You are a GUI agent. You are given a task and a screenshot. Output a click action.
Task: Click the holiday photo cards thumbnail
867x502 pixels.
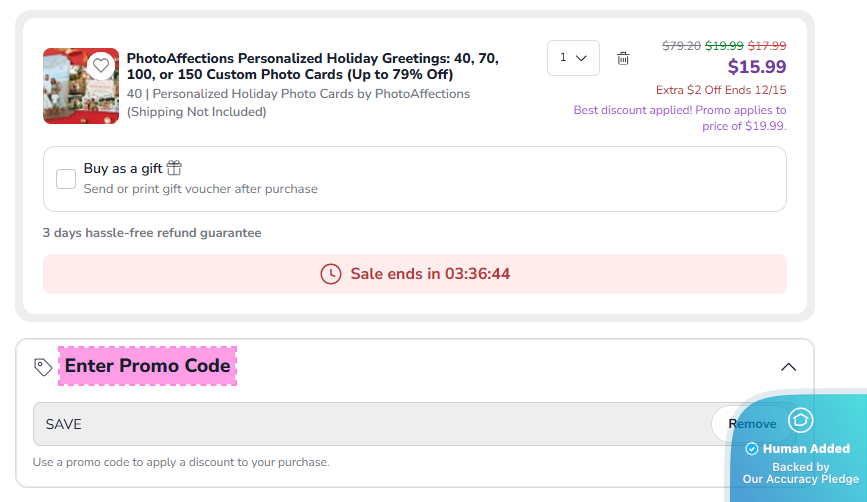click(80, 86)
